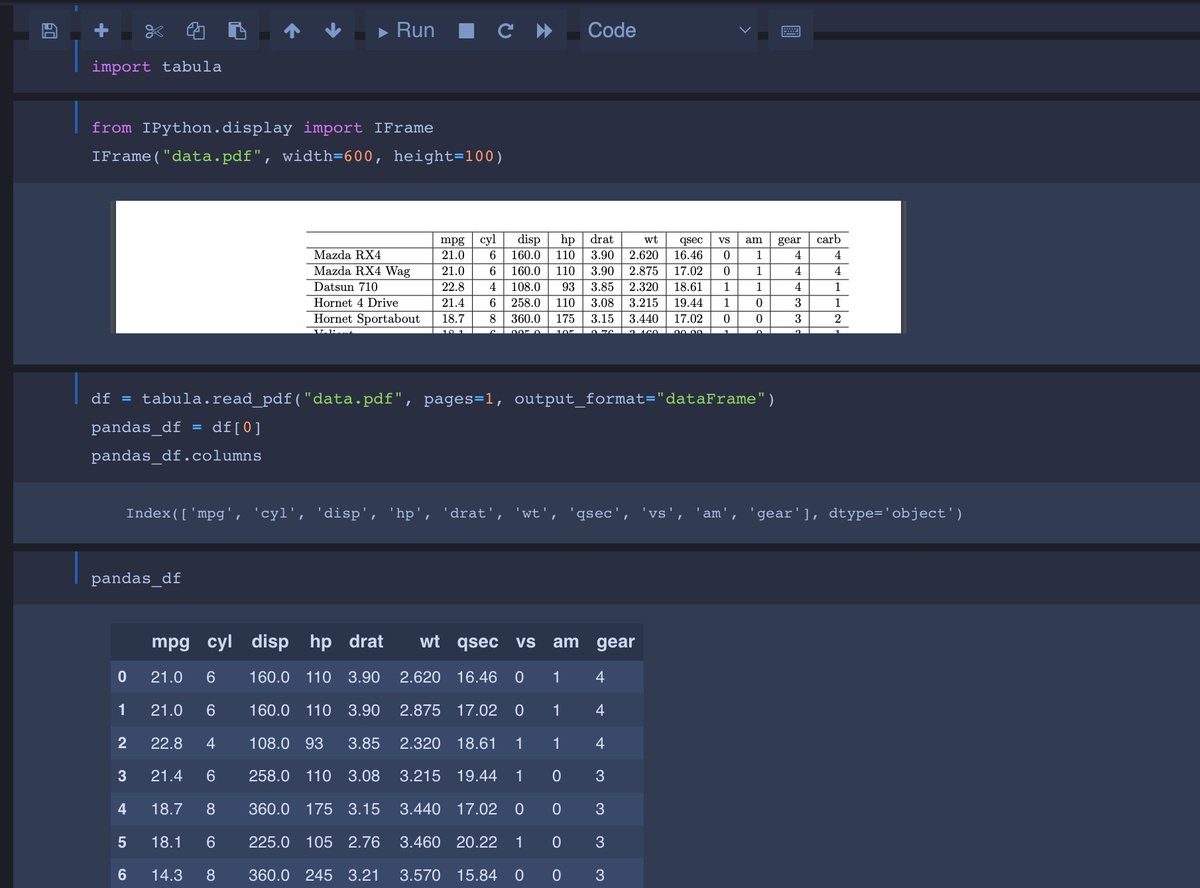Screen dimensions: 1200x888
Task: Click the Index([...]) columns output text
Action: click(x=544, y=513)
